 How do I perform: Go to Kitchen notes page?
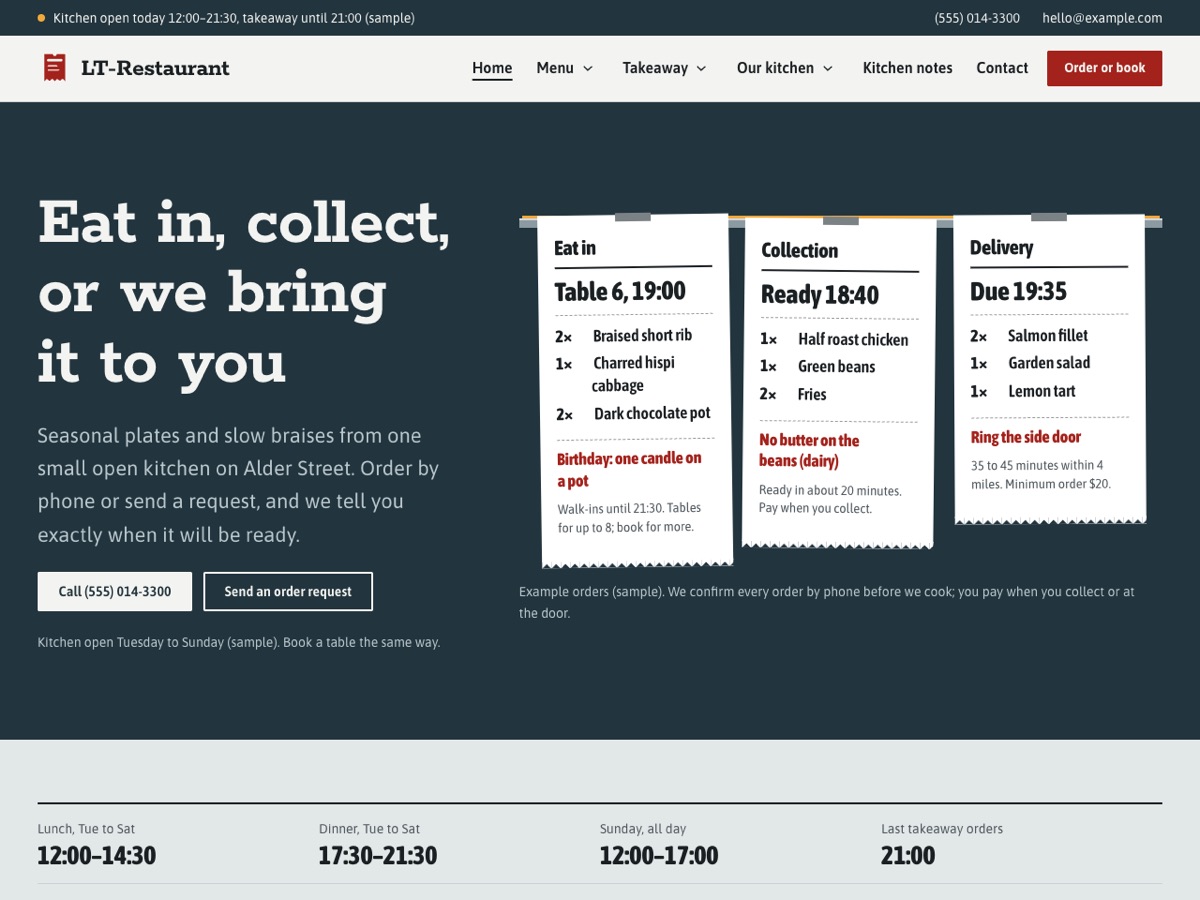908,68
